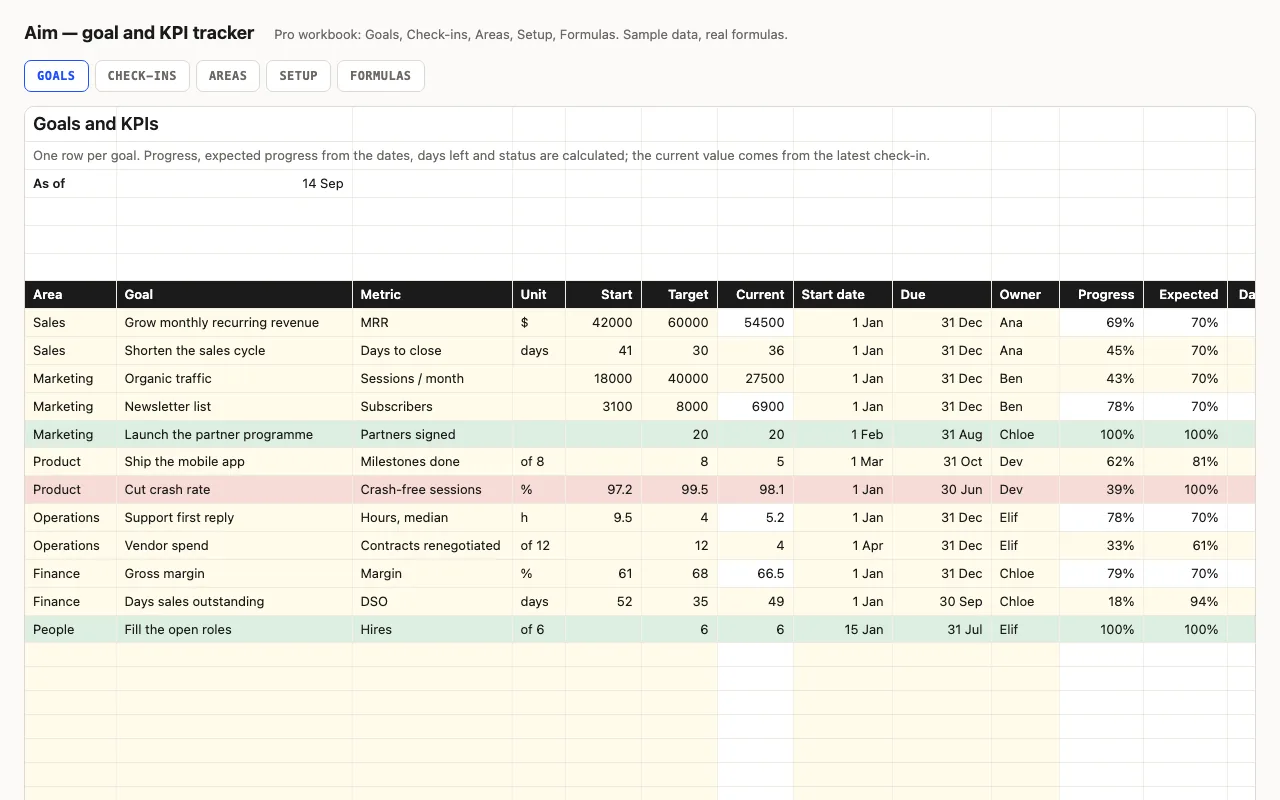Click the 'Subscribers' metric cell
This screenshot has width=1280, height=800.
433,407
